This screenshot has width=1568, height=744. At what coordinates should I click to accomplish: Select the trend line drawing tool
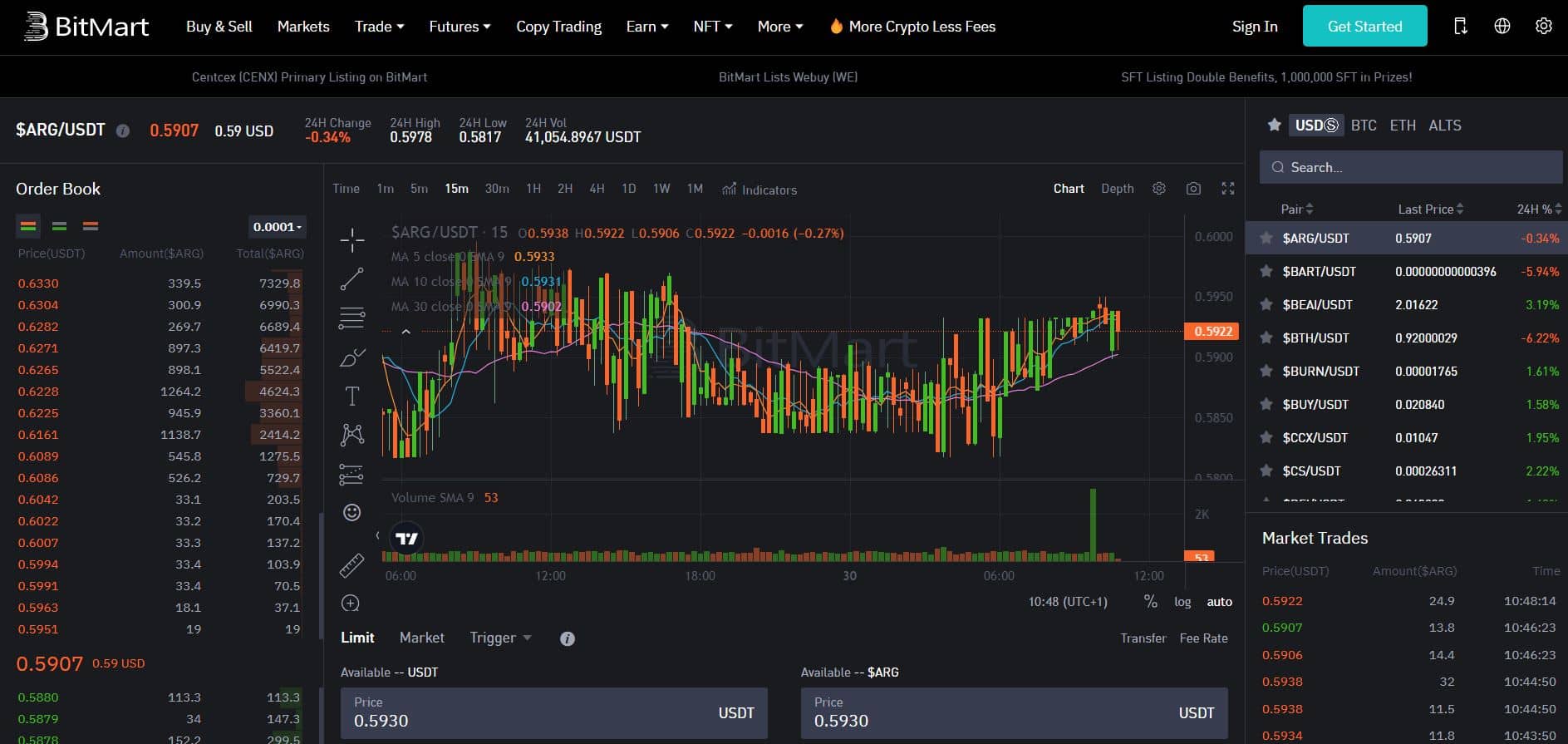click(352, 278)
